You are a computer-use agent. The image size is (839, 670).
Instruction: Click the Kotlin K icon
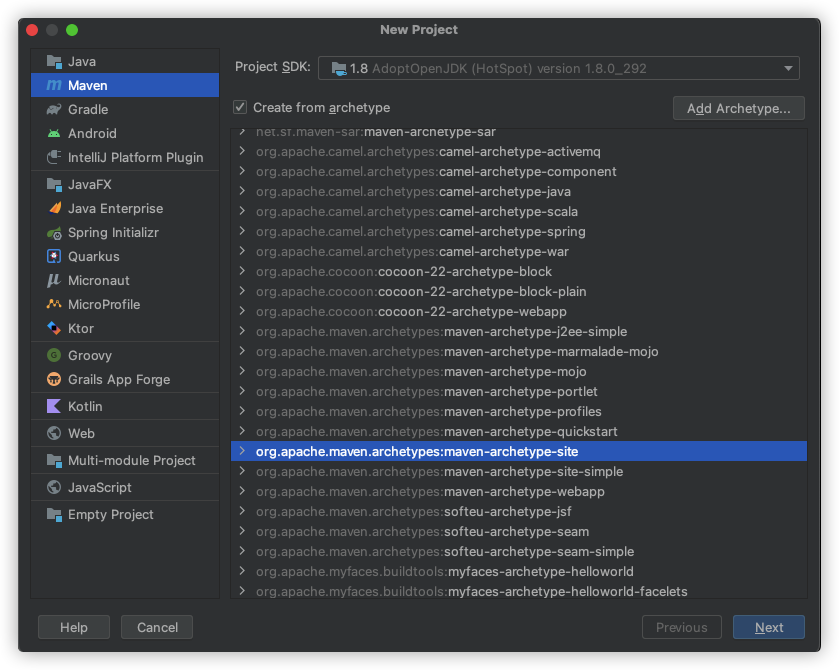click(x=54, y=406)
